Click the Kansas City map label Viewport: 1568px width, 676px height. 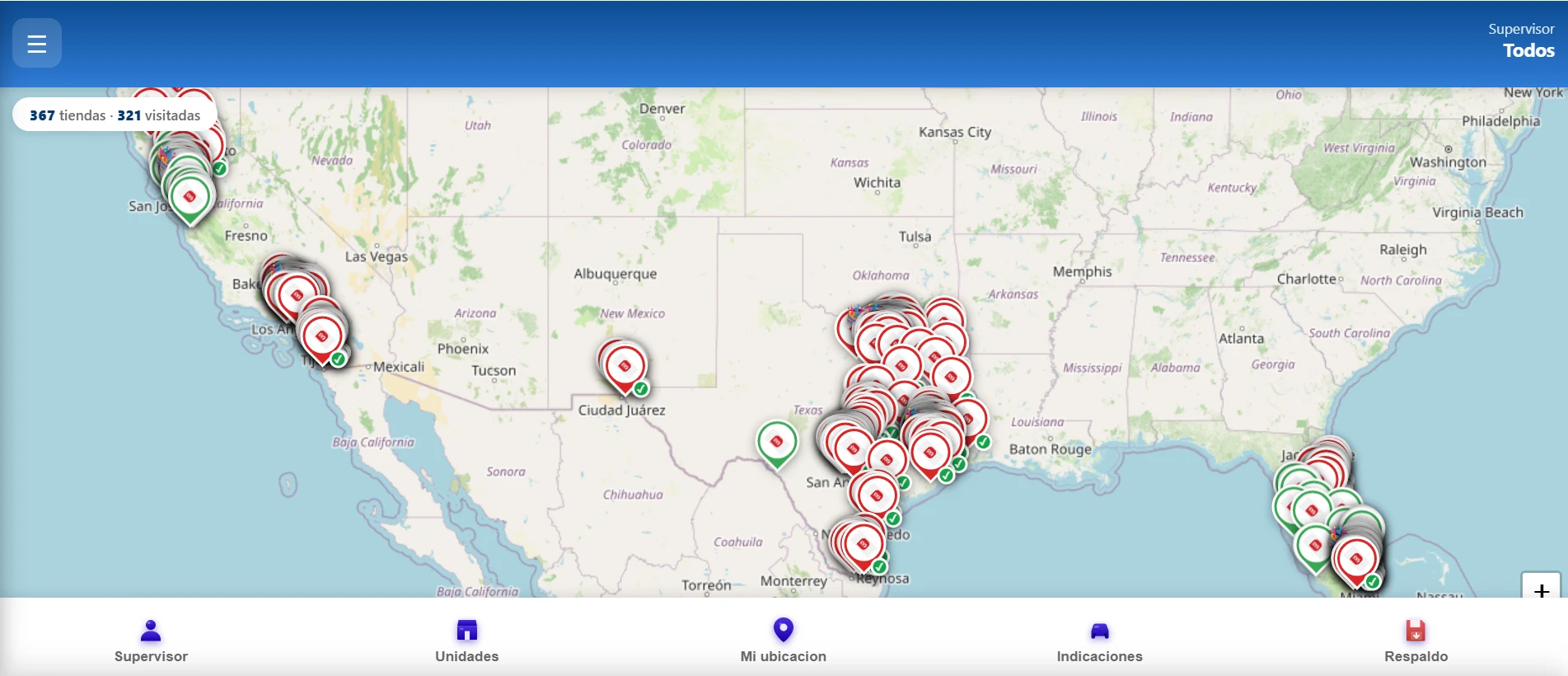955,132
